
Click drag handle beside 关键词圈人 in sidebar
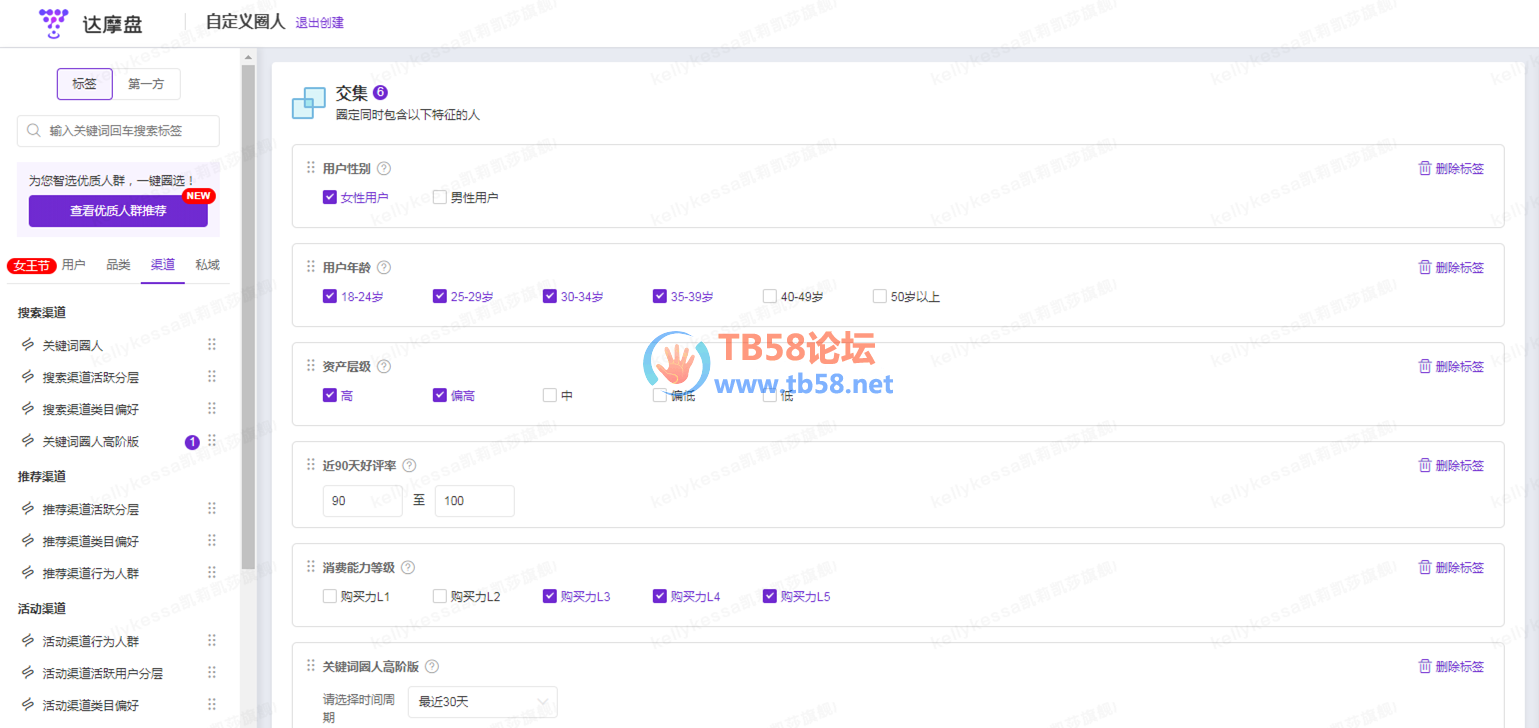click(211, 345)
